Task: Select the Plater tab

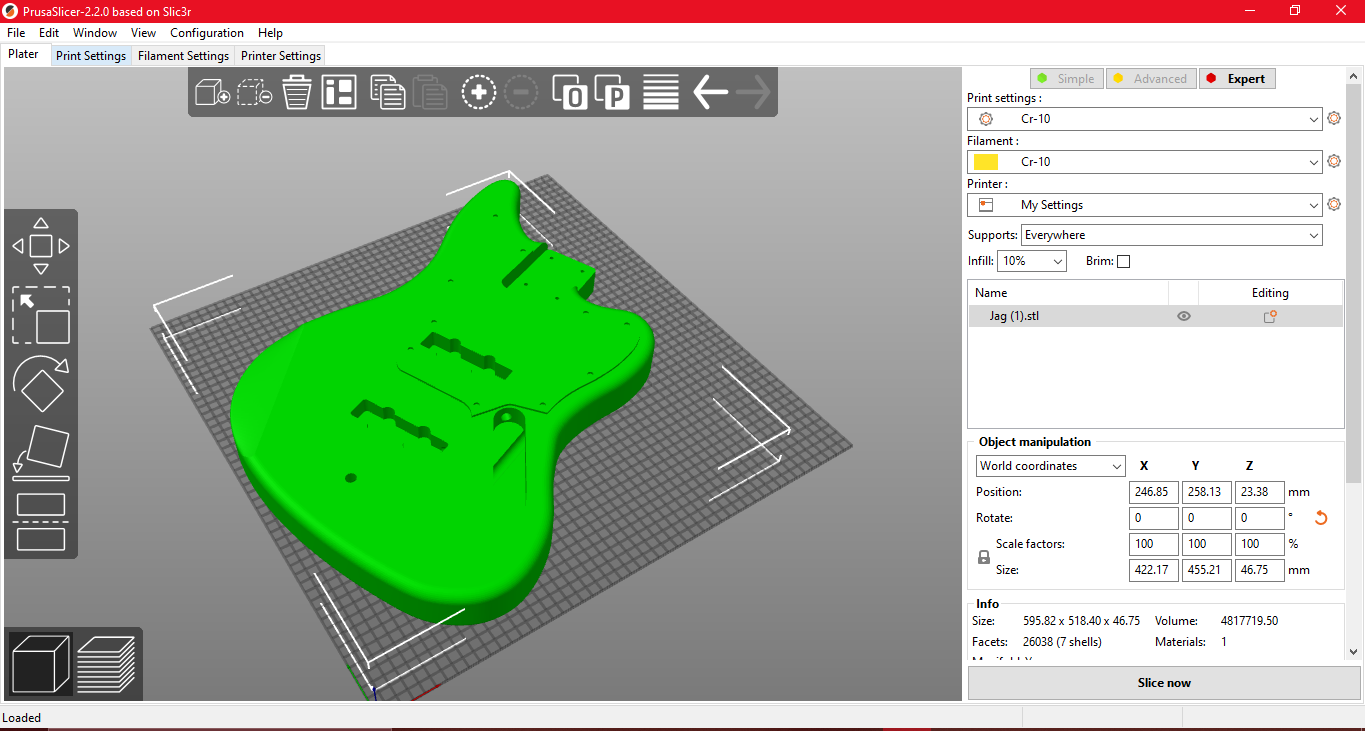Action: (24, 54)
